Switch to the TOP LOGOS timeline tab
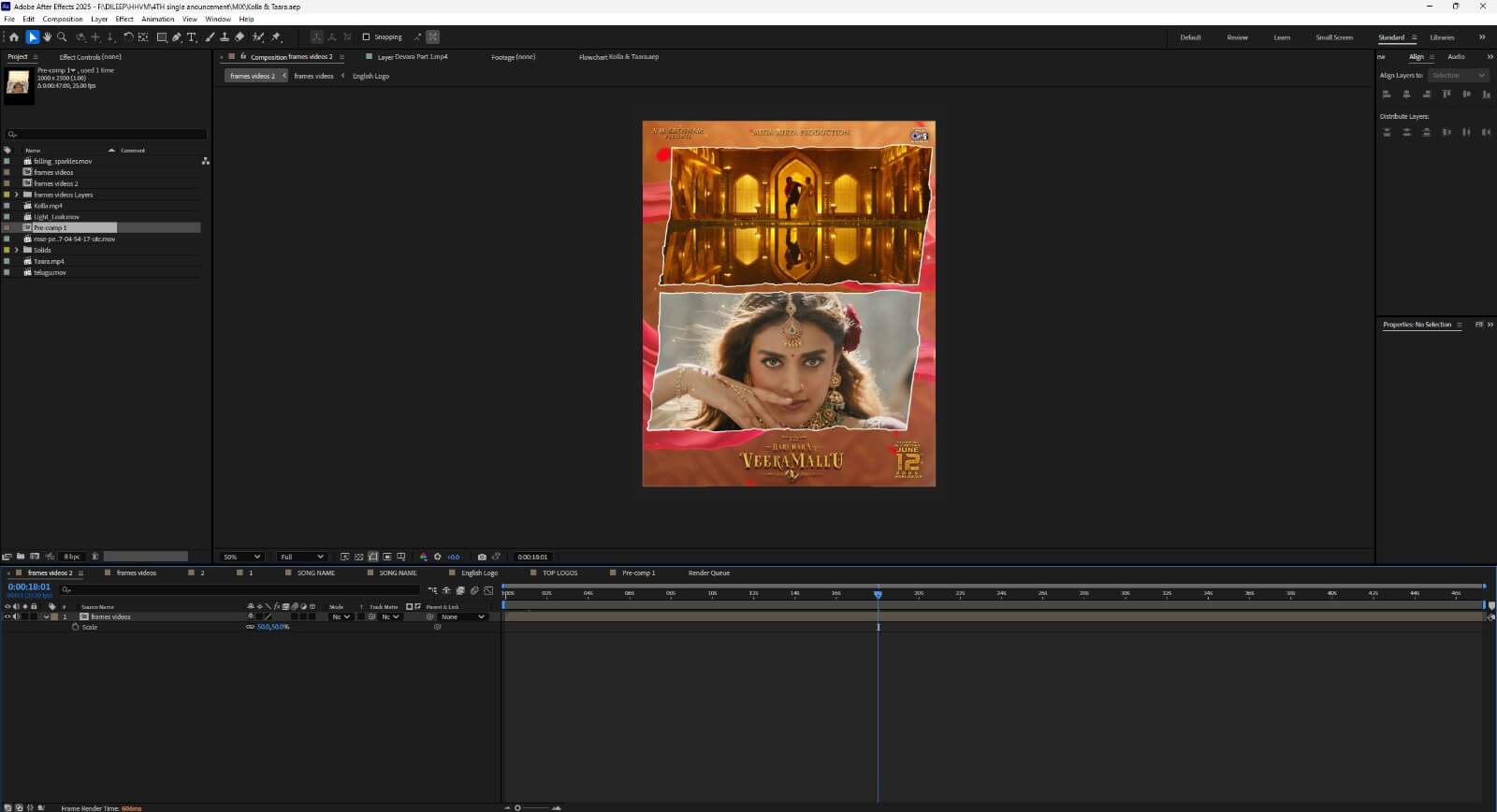This screenshot has height=812, width=1497. click(560, 573)
